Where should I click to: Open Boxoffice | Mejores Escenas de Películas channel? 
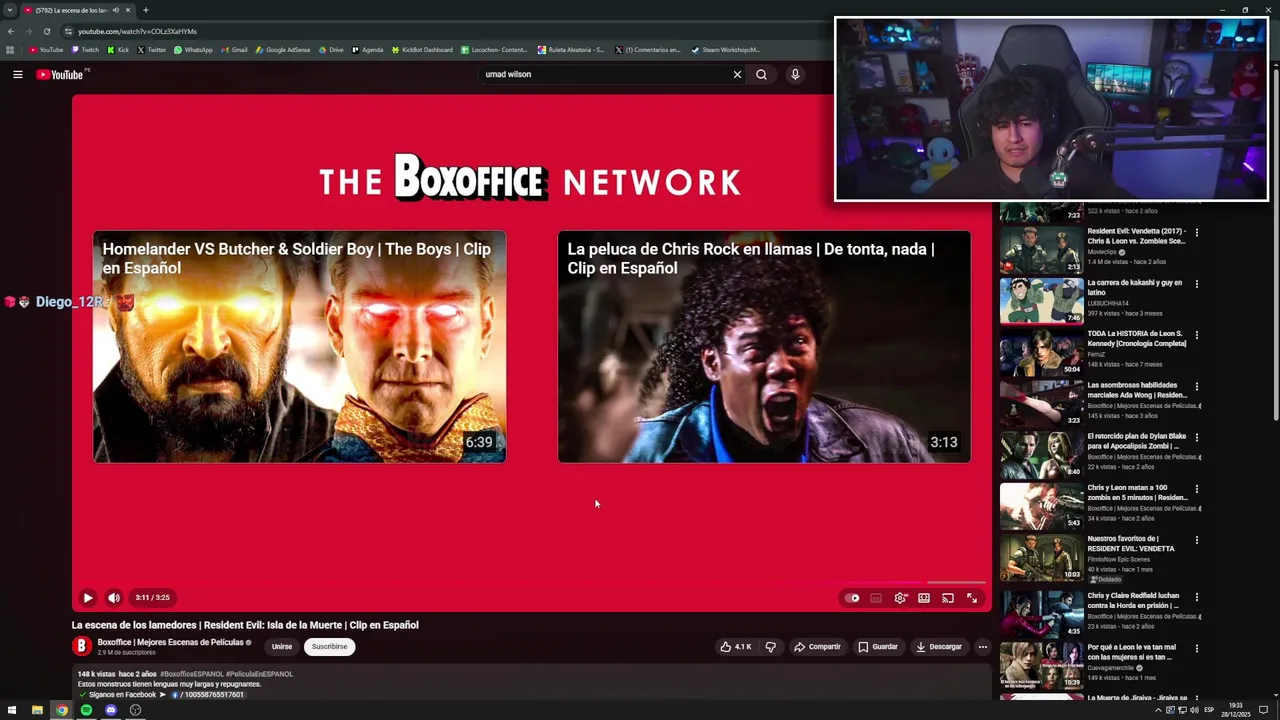coord(171,642)
